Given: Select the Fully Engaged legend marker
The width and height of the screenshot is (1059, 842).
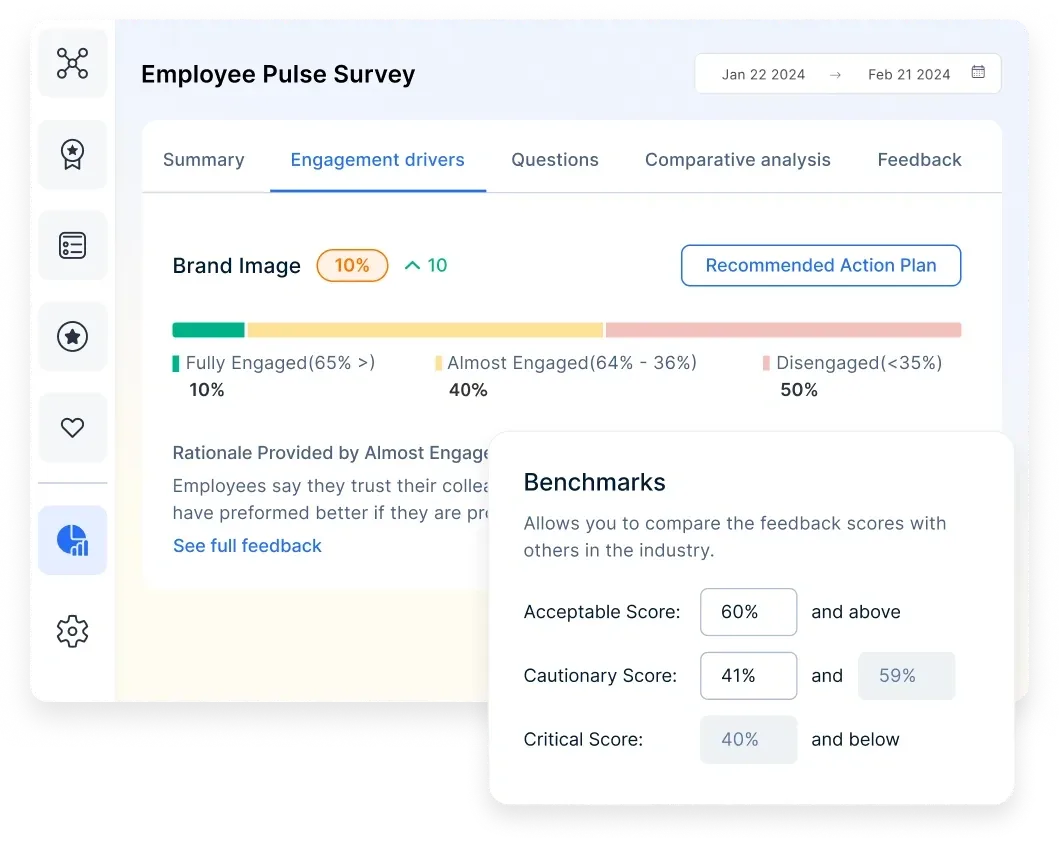Looking at the screenshot, I should click(177, 363).
